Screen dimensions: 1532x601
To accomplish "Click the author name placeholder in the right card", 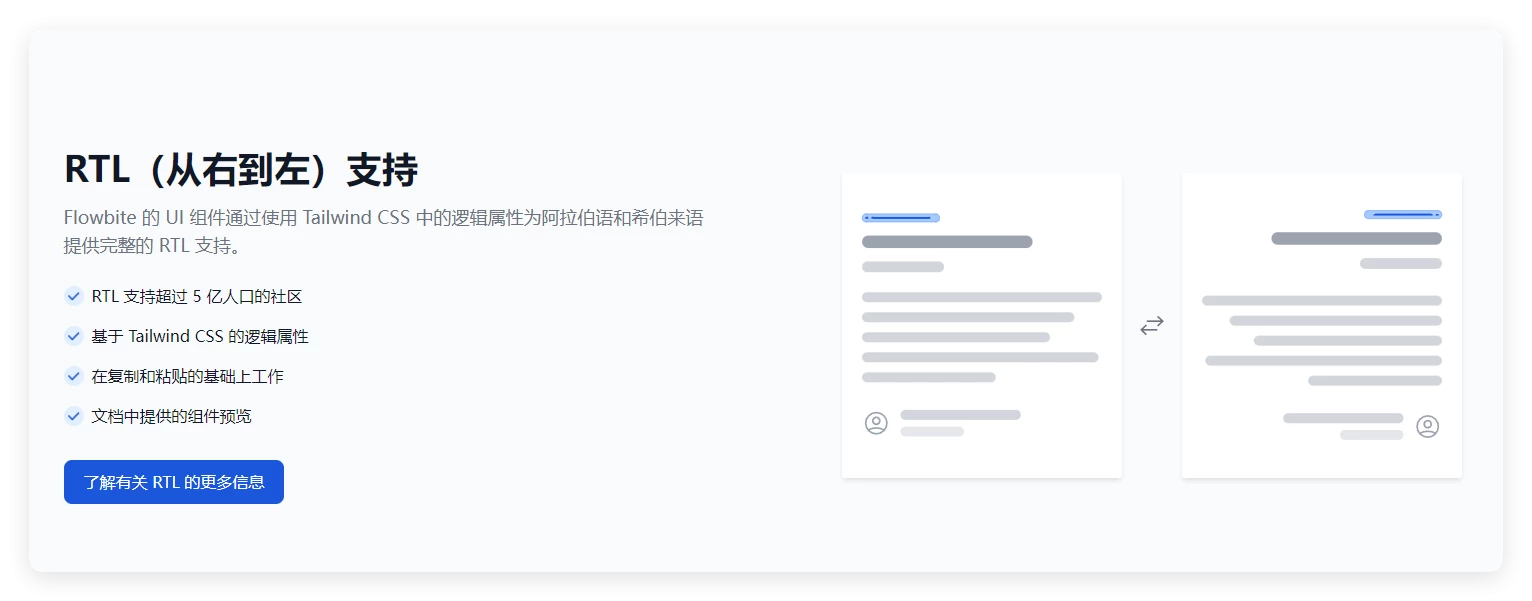I will (x=1343, y=418).
